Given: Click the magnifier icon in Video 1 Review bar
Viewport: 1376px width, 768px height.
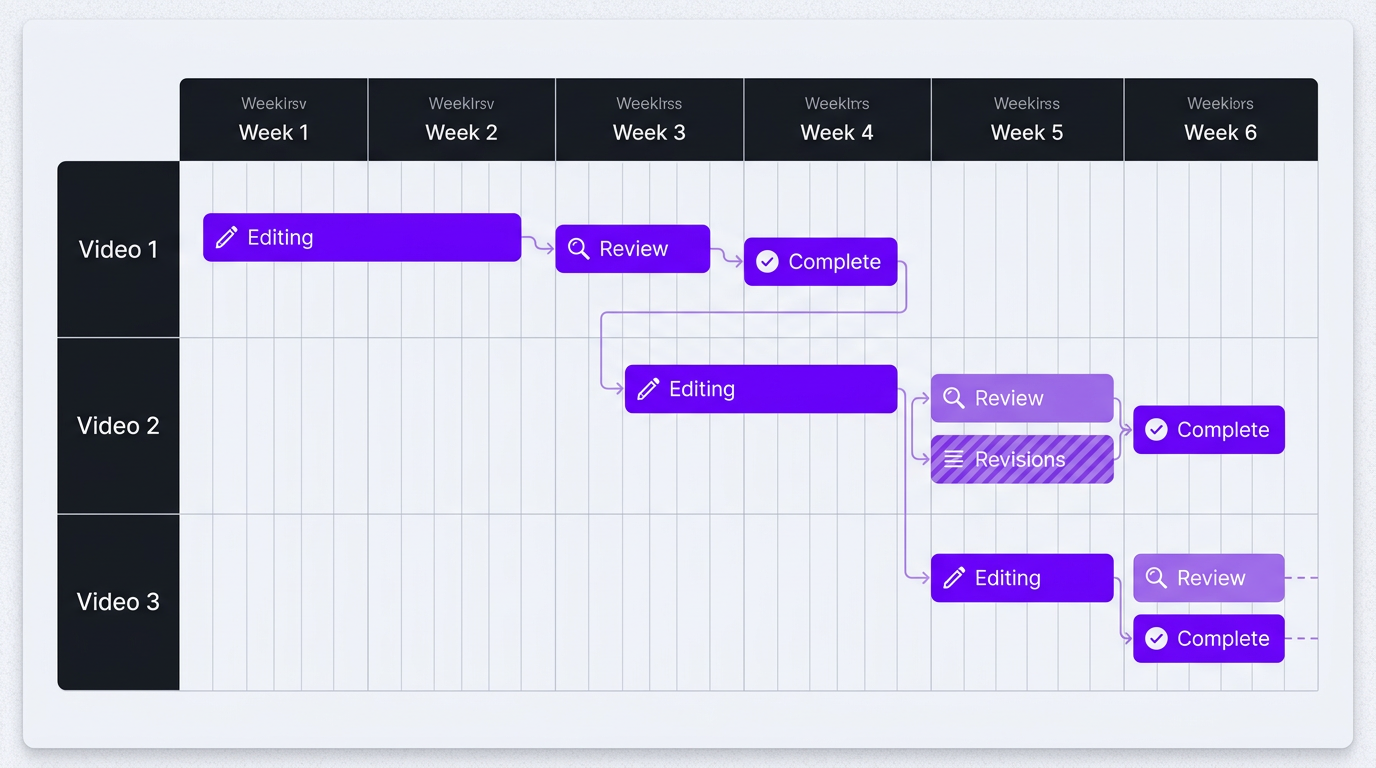Looking at the screenshot, I should 578,248.
